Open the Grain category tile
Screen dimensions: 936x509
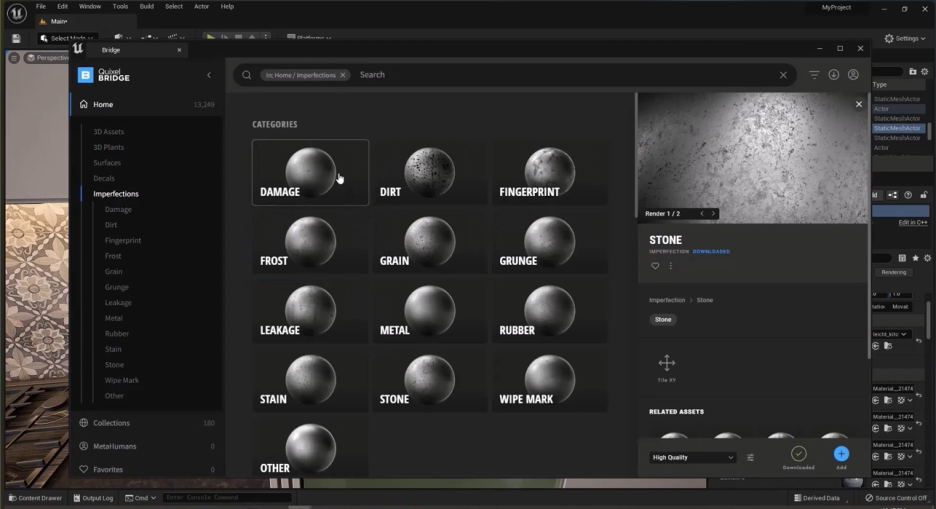click(x=430, y=242)
